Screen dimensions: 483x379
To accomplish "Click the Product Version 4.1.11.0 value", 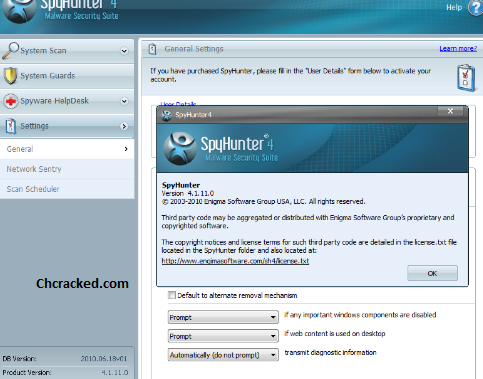I will pos(115,372).
